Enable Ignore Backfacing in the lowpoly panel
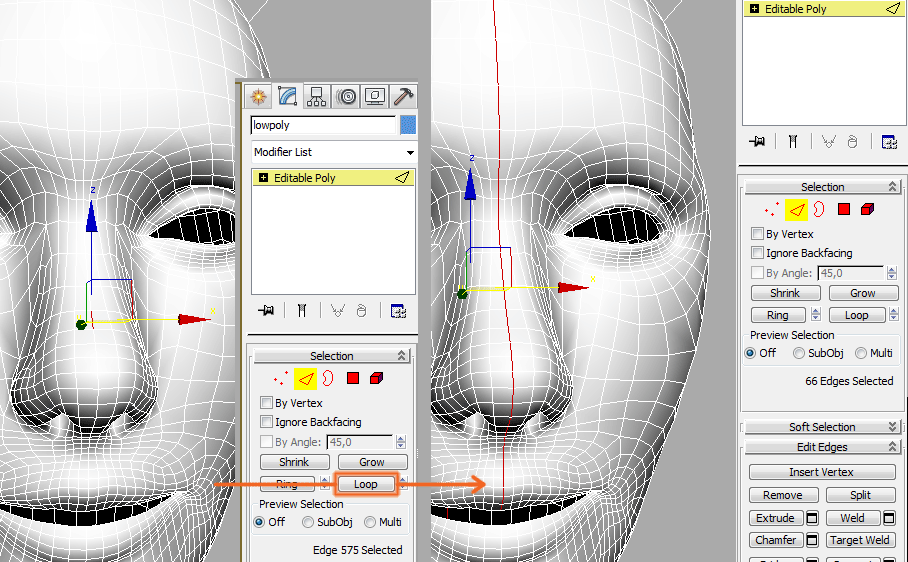The width and height of the screenshot is (908, 562). (266, 421)
